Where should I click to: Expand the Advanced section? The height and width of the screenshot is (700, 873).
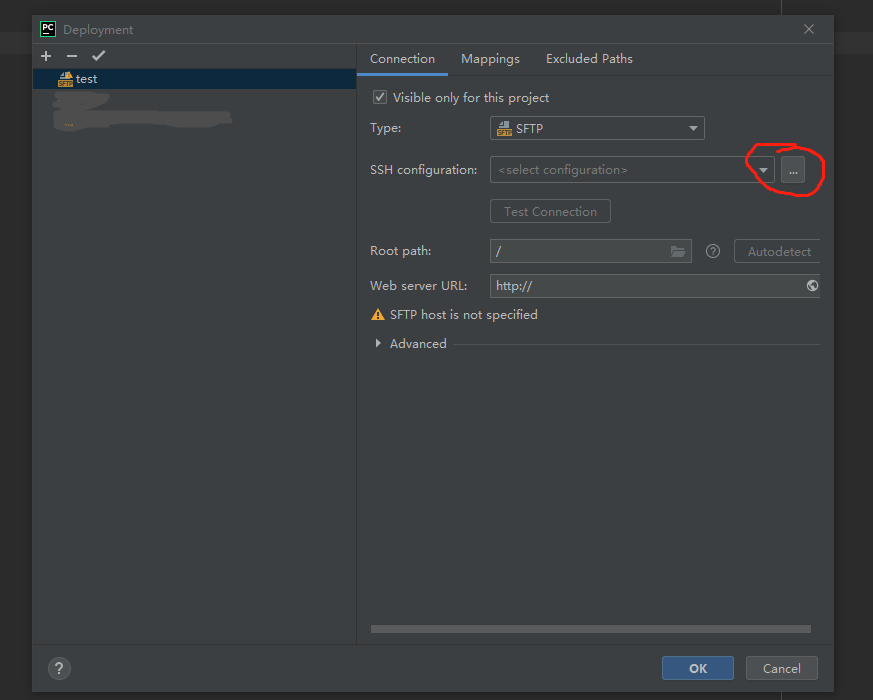tap(378, 344)
